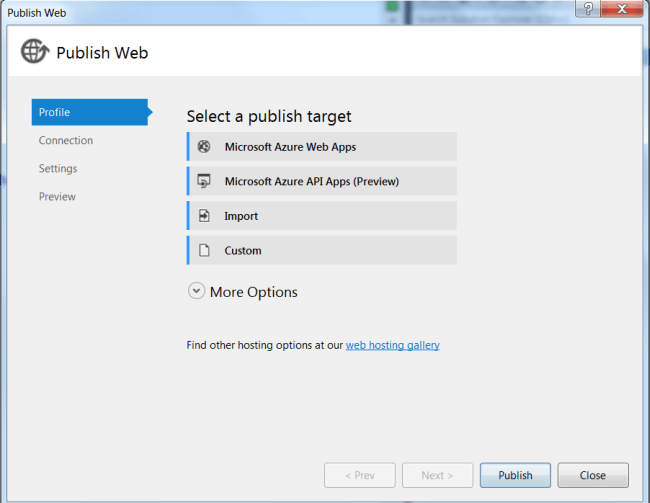Expand More Options chevron
Image resolution: width=650 pixels, height=503 pixels.
(196, 291)
